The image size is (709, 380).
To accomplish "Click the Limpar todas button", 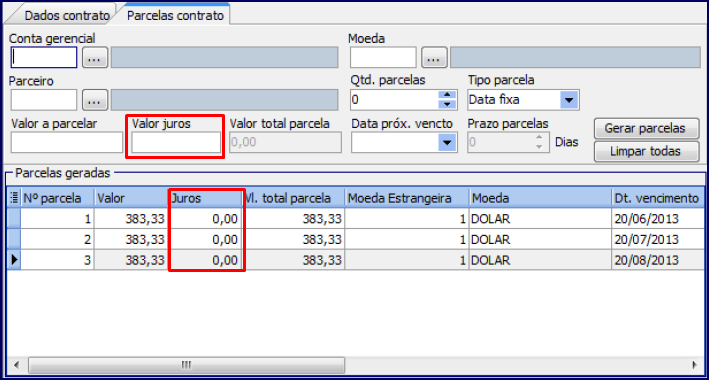I will point(647,151).
